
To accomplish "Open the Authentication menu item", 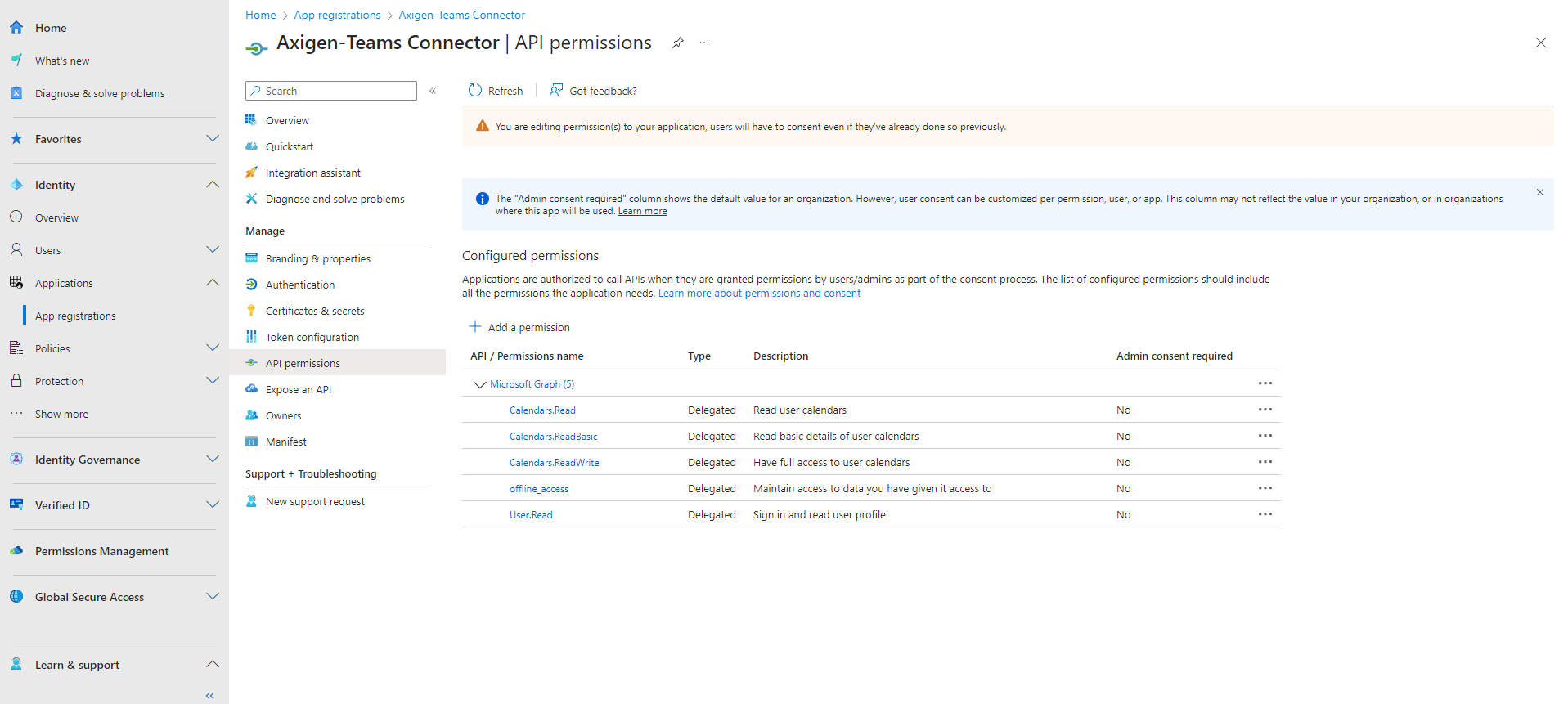I will point(299,285).
